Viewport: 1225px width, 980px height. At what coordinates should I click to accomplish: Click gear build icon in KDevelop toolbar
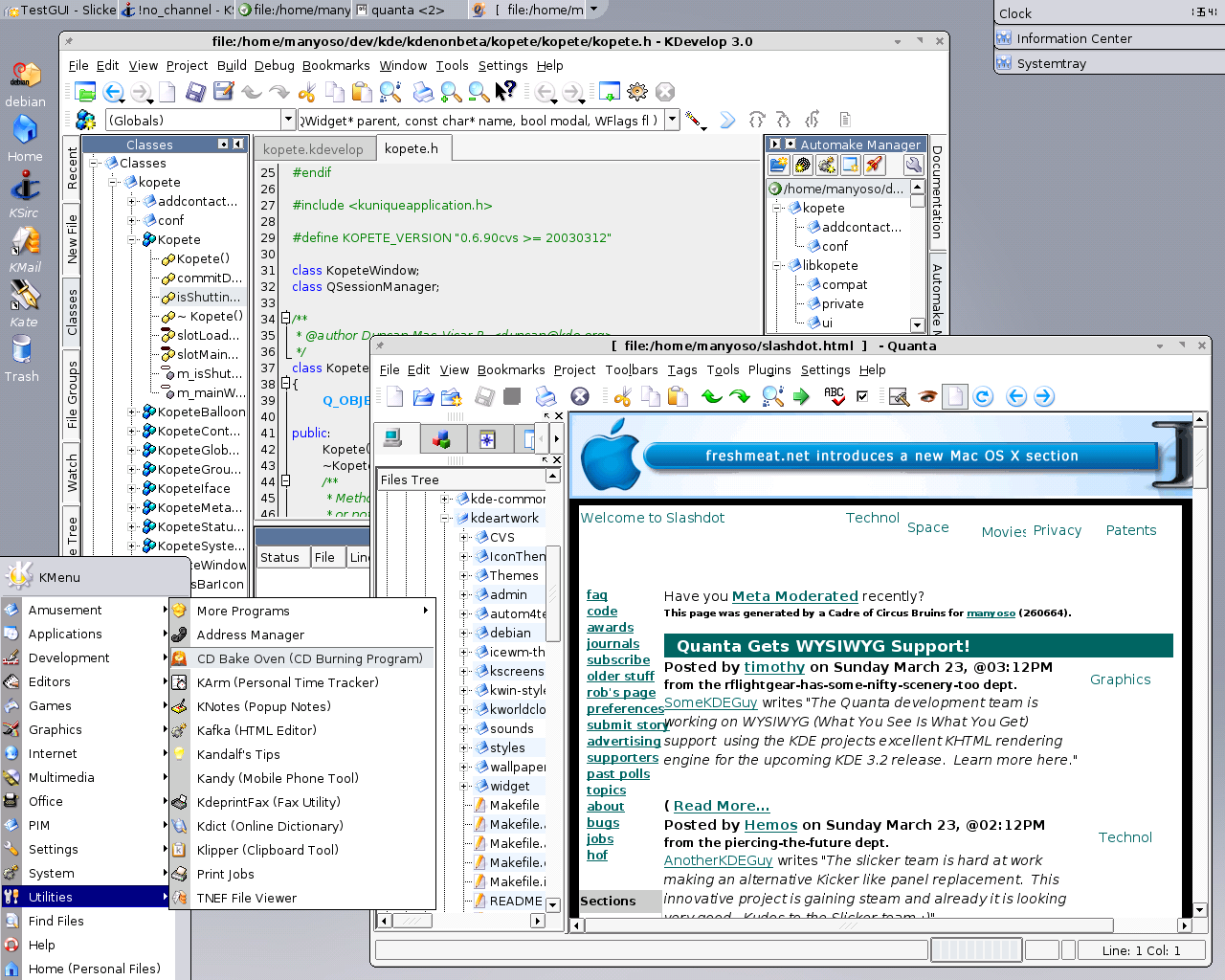tap(637, 92)
